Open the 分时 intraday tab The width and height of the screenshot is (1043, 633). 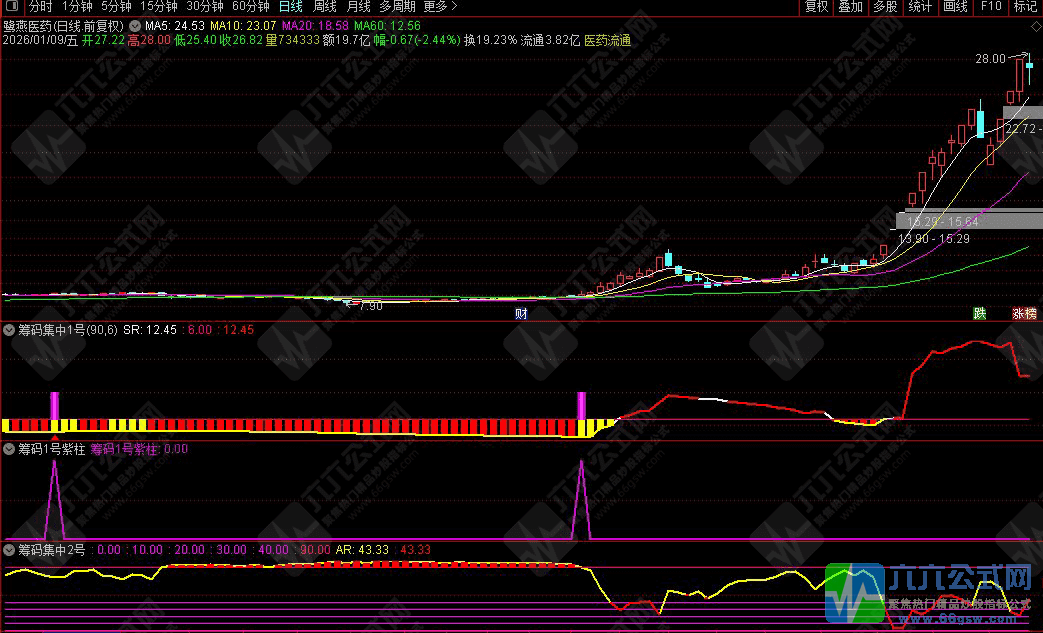pyautogui.click(x=41, y=6)
